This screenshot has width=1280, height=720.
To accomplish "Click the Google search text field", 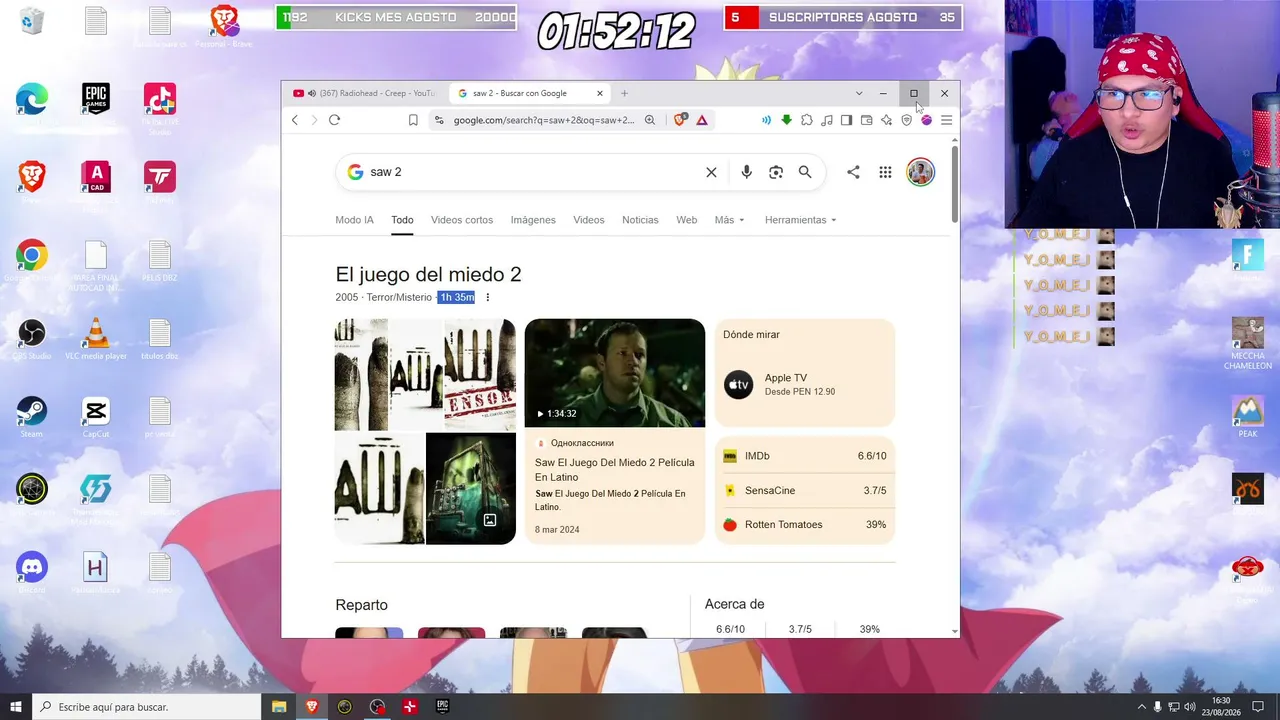I will [x=534, y=172].
